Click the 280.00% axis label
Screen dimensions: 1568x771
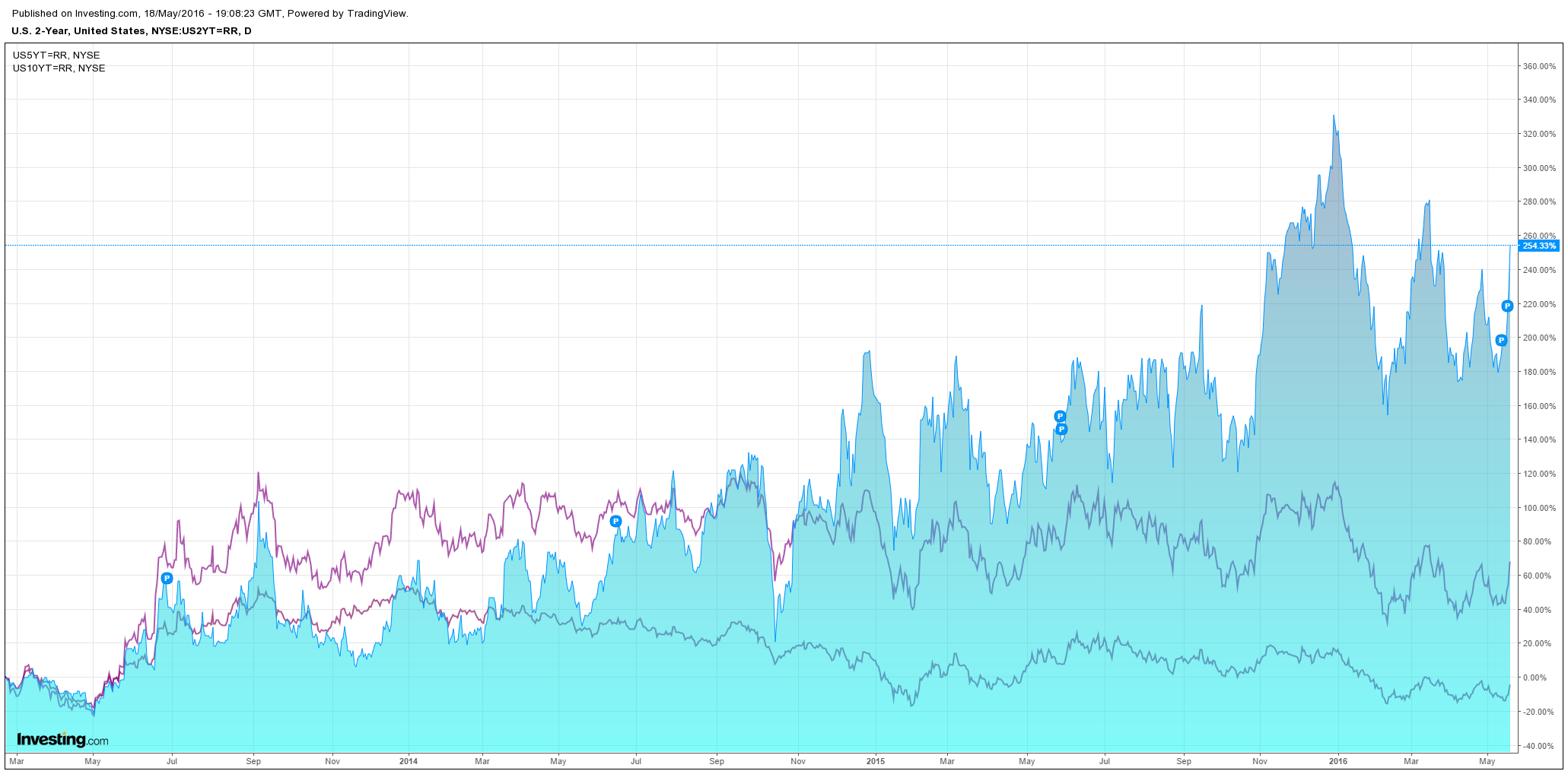coord(1539,201)
